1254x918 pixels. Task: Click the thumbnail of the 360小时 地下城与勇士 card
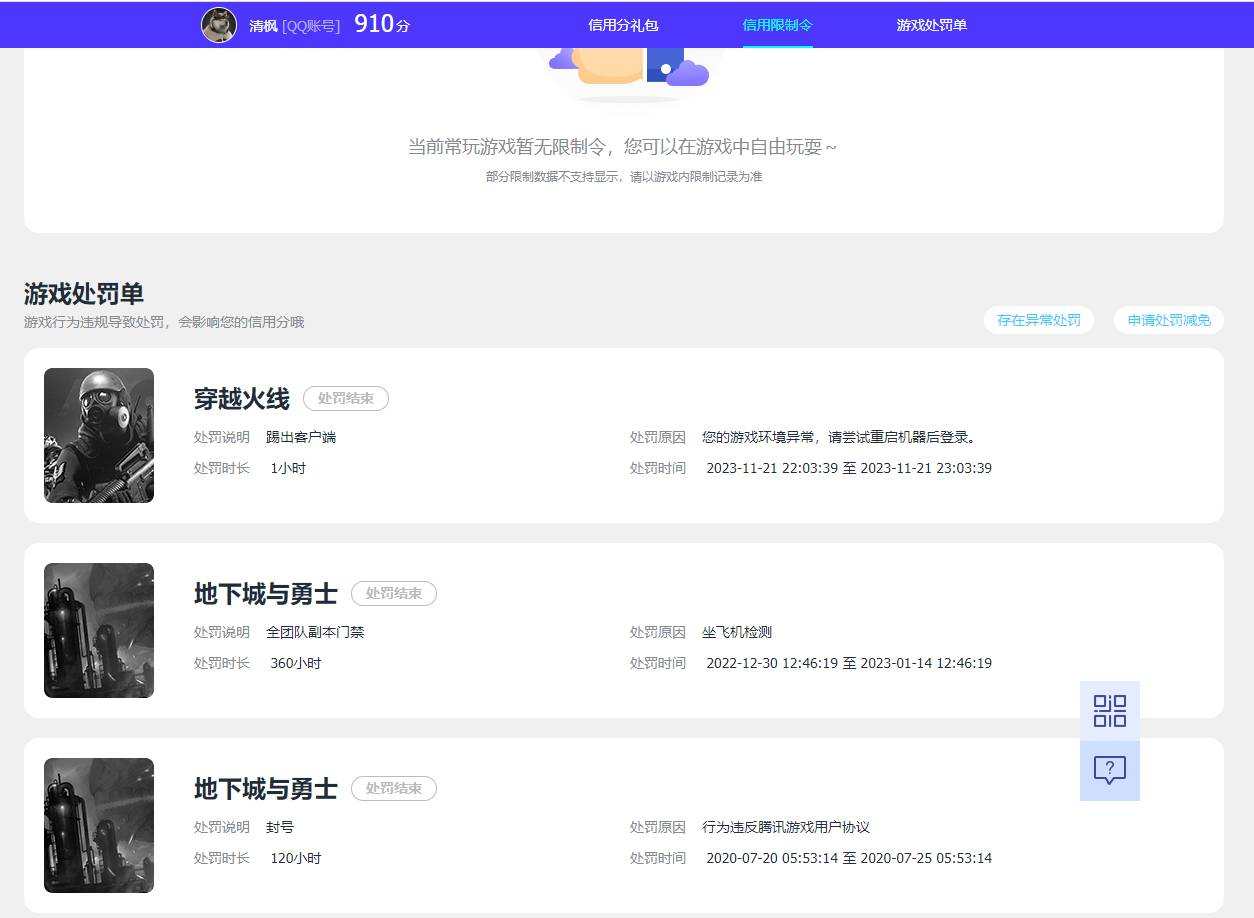[x=99, y=630]
